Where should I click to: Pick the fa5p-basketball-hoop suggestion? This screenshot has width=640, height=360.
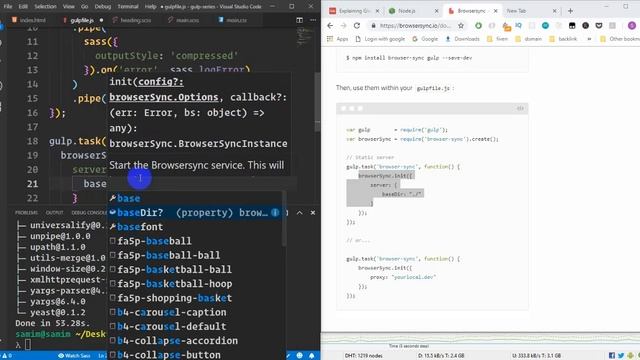coord(195,284)
